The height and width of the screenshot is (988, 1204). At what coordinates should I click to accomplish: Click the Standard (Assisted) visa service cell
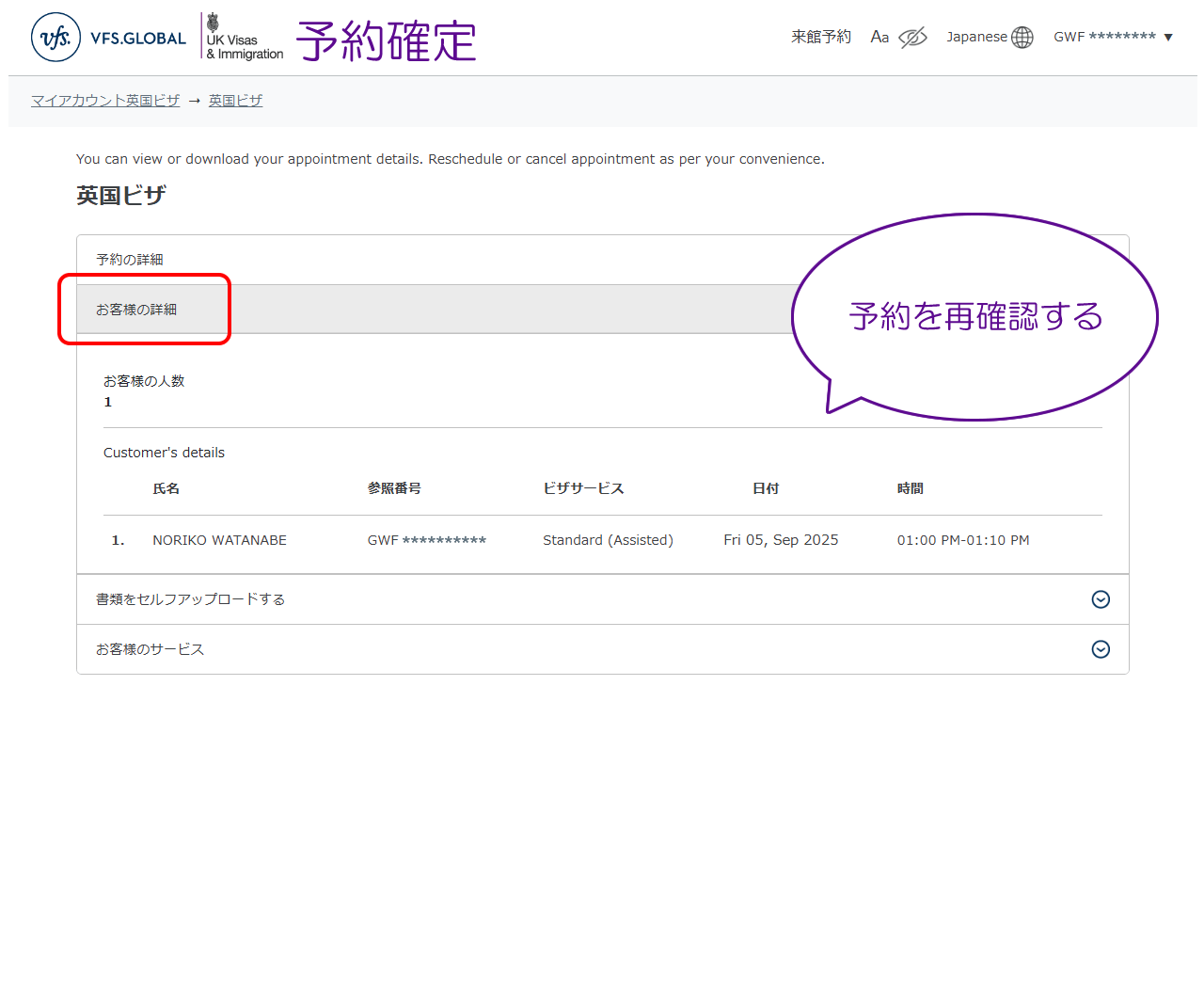(608, 540)
